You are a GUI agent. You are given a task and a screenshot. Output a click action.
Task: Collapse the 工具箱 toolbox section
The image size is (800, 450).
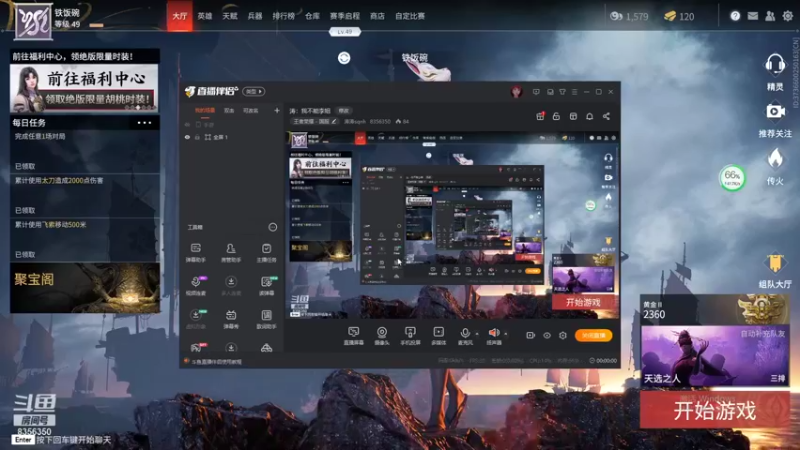click(x=273, y=227)
